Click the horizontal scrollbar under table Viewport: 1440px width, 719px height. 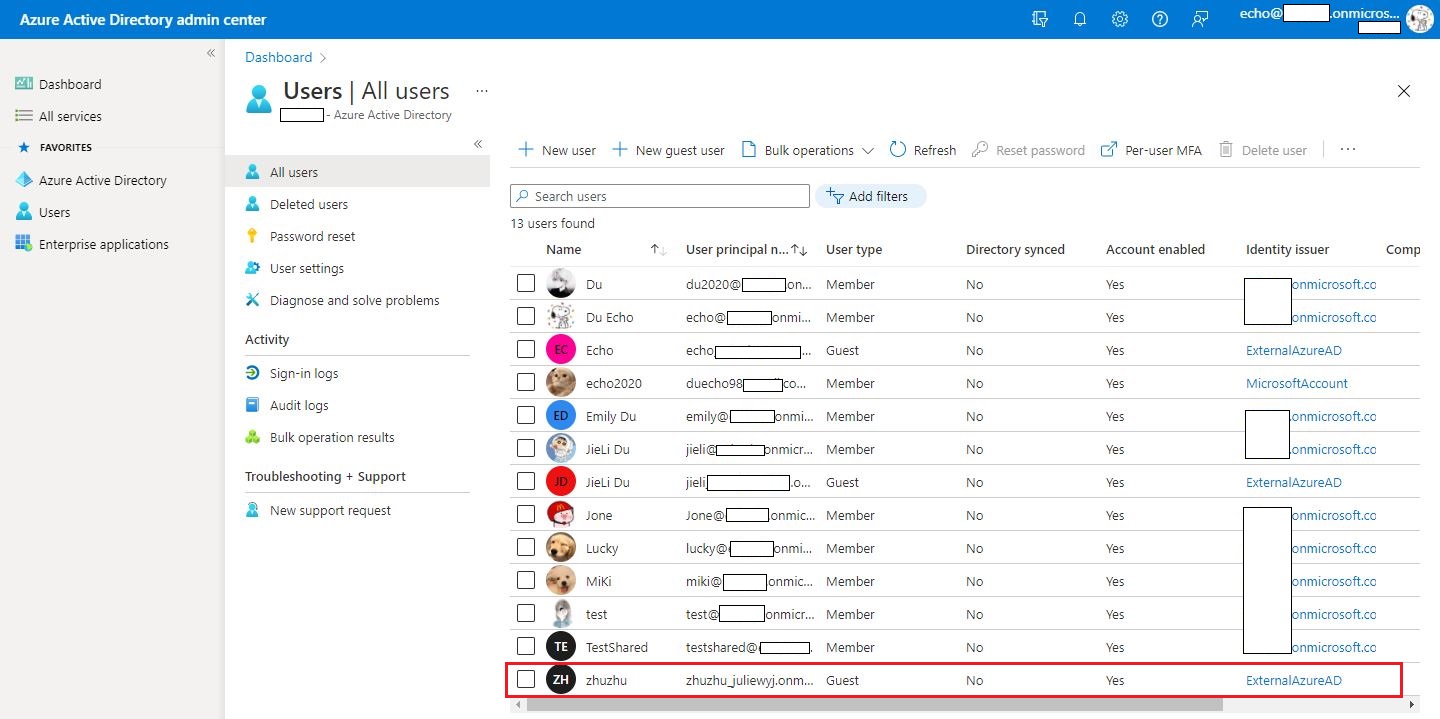pos(875,705)
